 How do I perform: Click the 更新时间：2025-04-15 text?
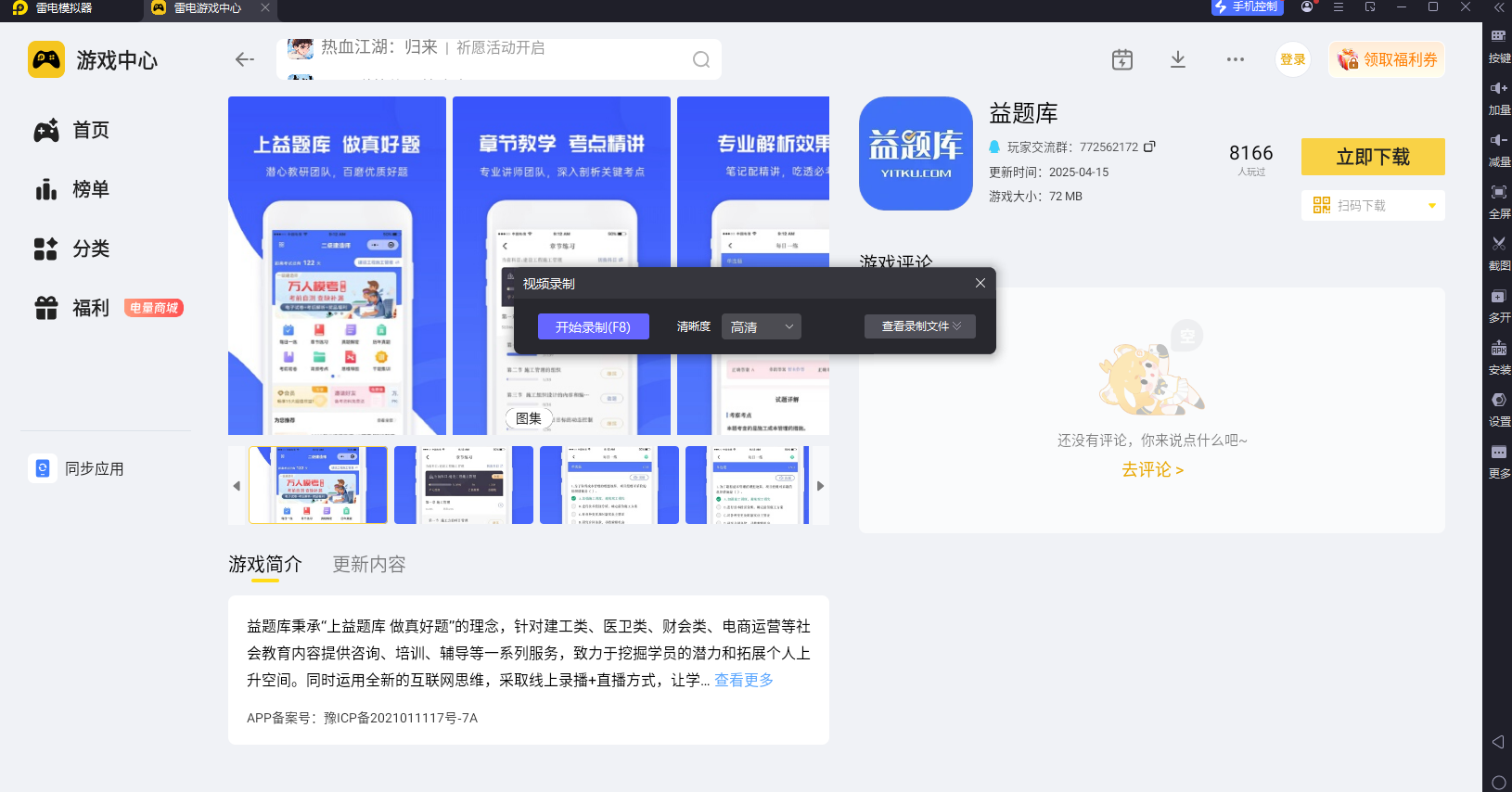[1048, 172]
